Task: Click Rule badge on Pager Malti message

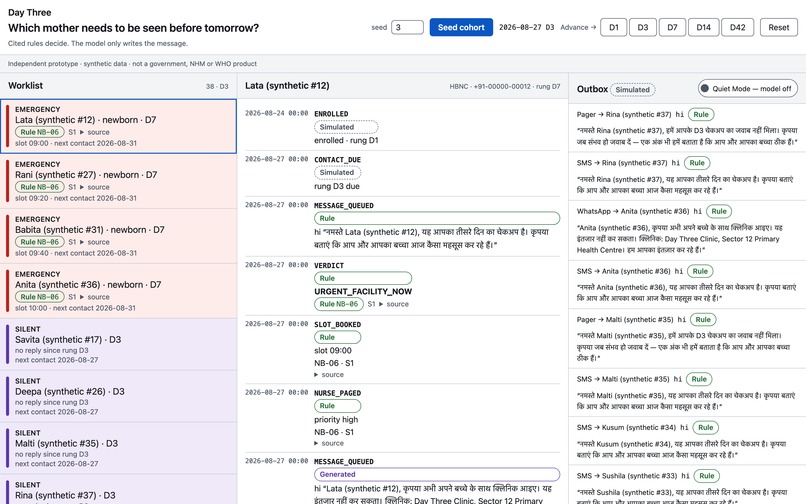Action: [703, 319]
